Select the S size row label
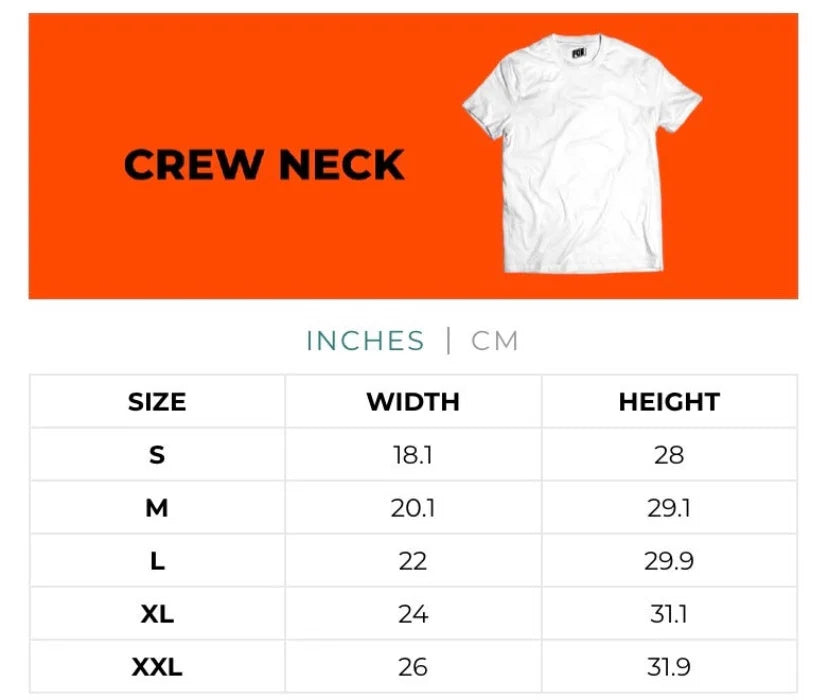Screen dimensions: 828x700 pos(157,455)
